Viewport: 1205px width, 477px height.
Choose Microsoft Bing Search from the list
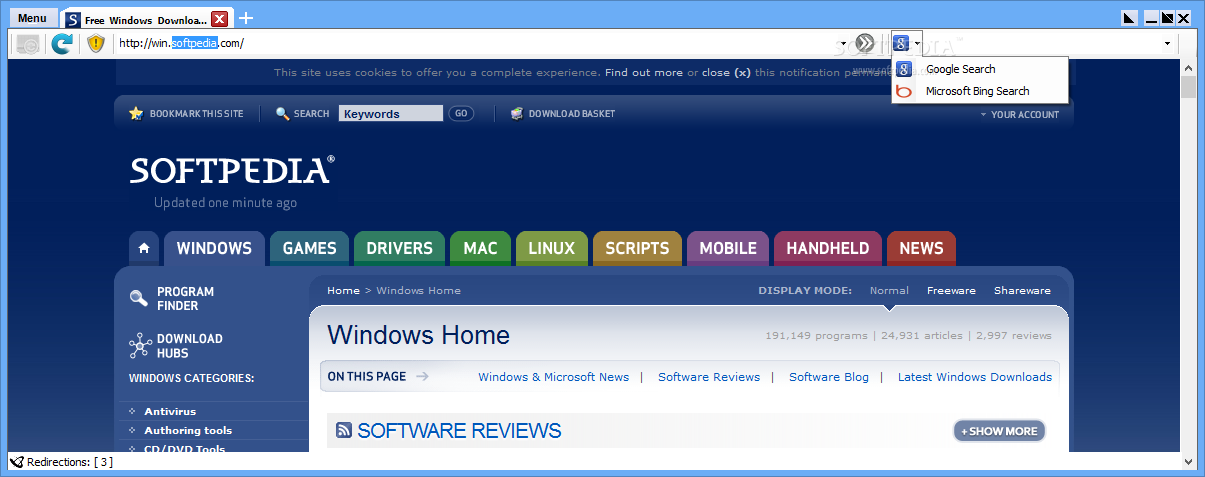980,91
